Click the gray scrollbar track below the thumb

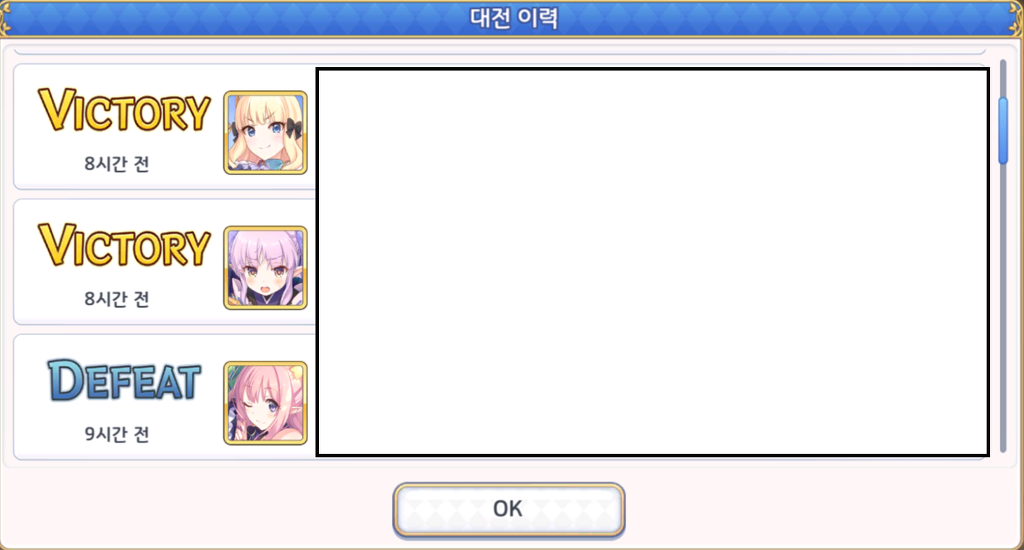tap(1003, 307)
